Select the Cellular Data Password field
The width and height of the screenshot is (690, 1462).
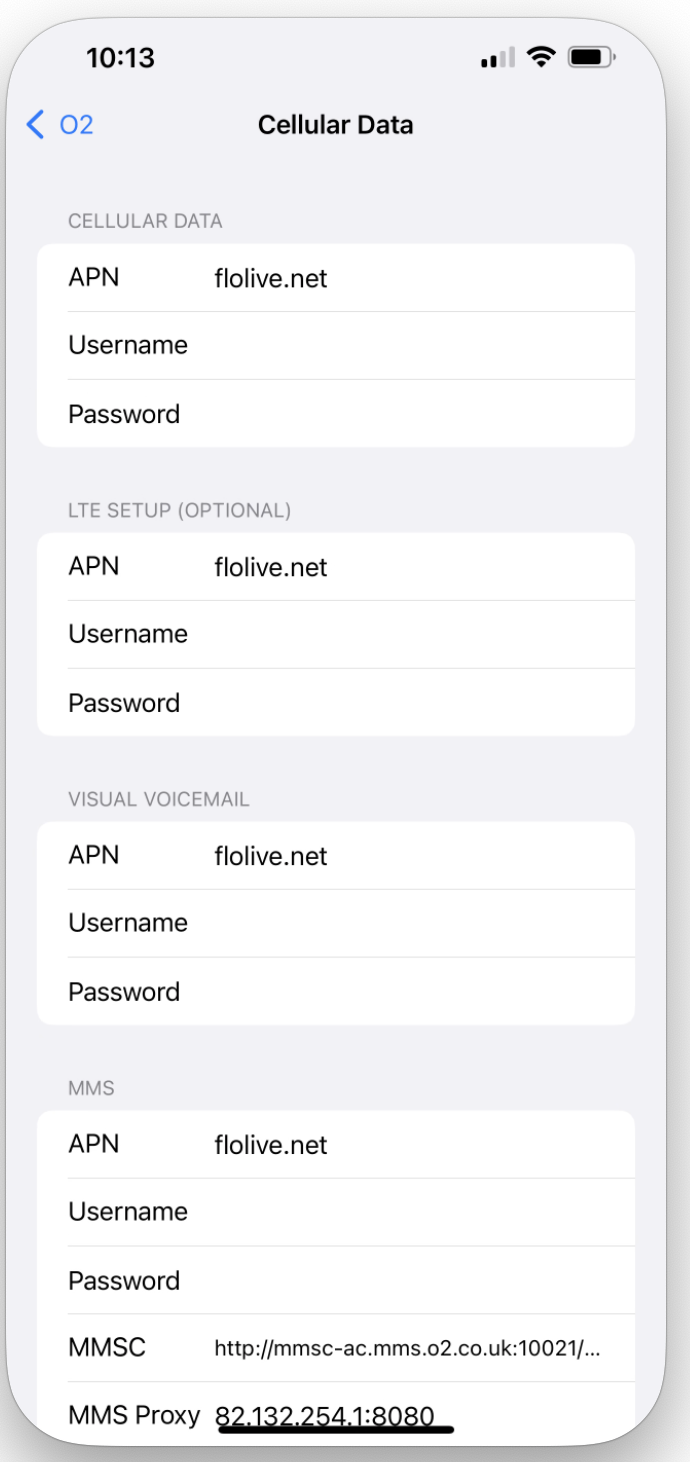click(400, 414)
